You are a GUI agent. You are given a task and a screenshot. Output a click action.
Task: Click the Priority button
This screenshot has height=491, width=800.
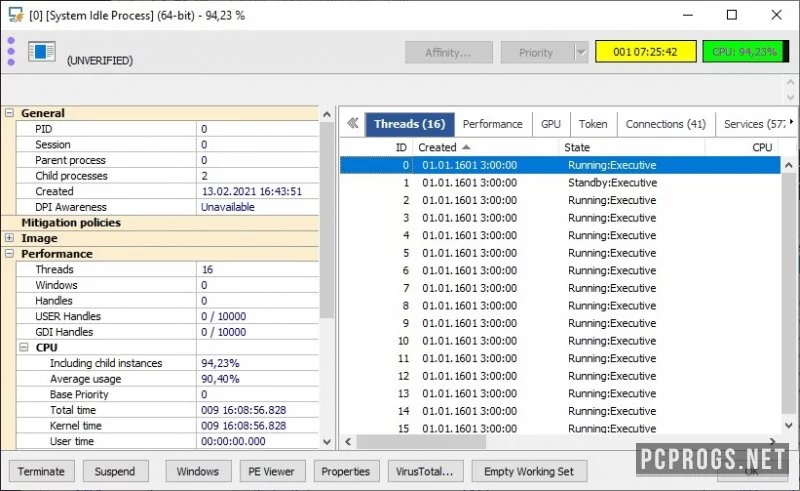[537, 52]
